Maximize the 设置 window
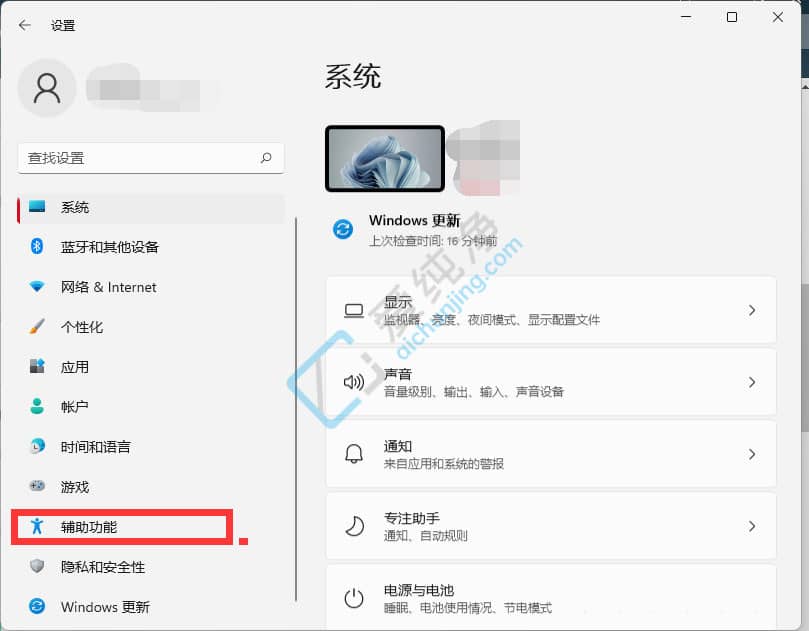The image size is (809, 631). pyautogui.click(x=732, y=17)
